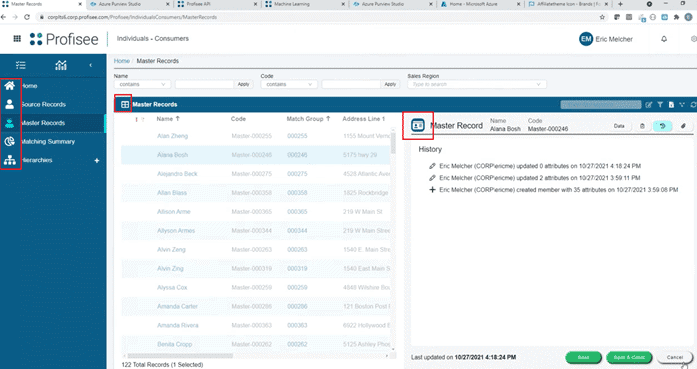
Task: Click the Code column header
Action: point(238,119)
